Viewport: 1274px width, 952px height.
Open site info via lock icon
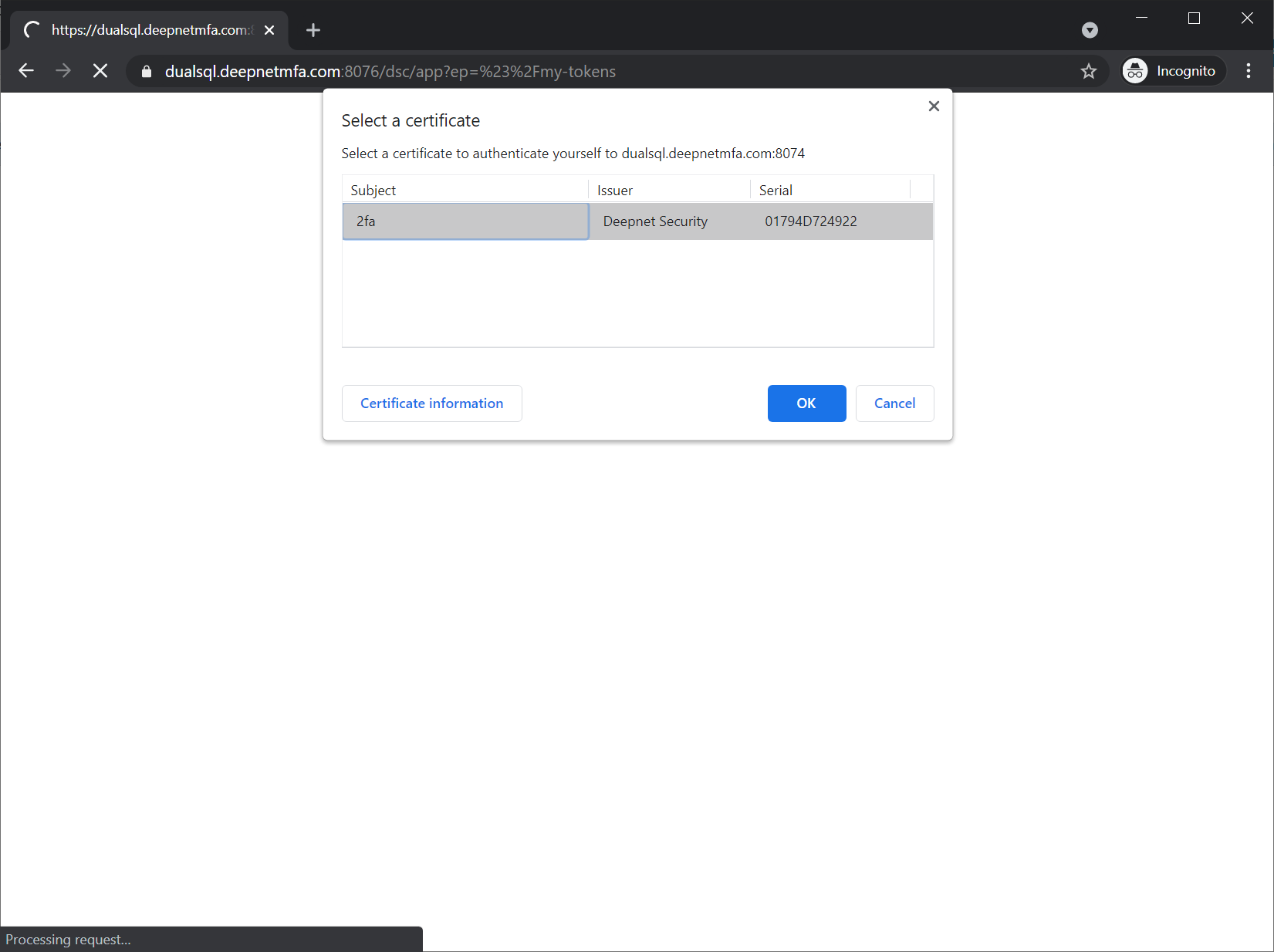(147, 72)
